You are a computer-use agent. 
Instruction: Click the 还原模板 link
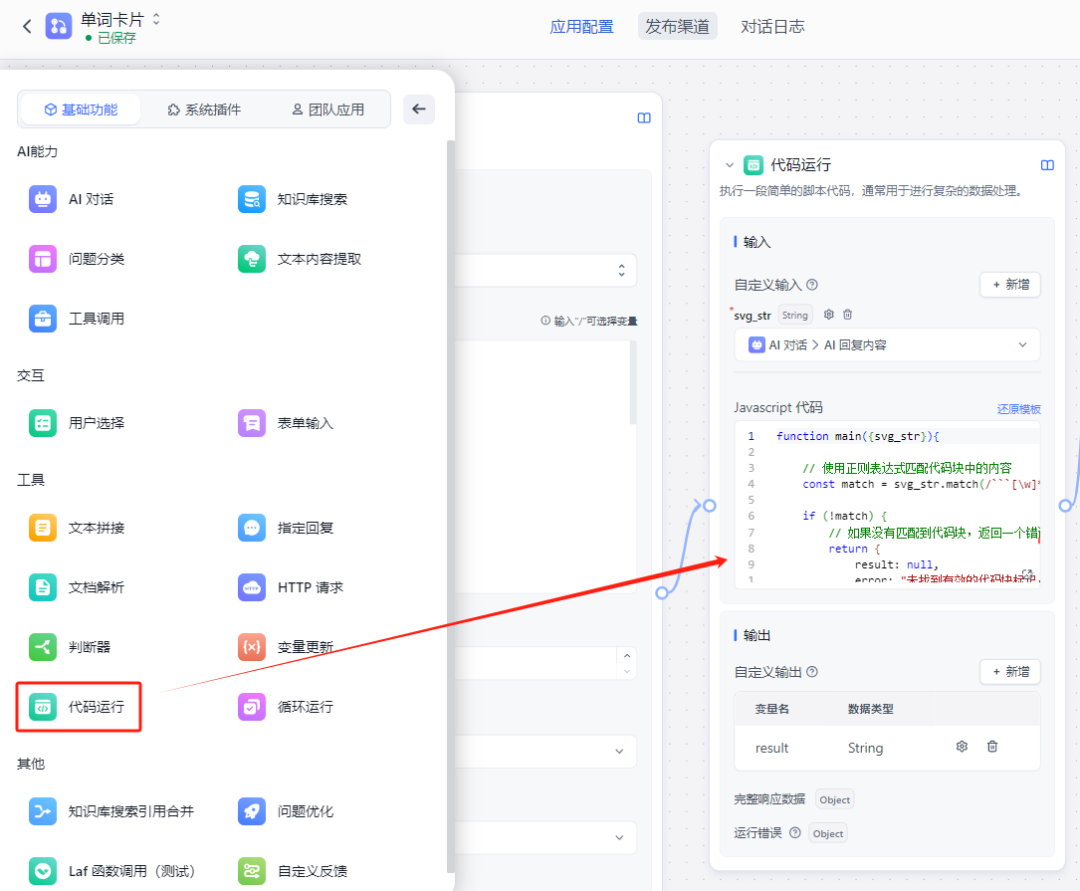1019,409
